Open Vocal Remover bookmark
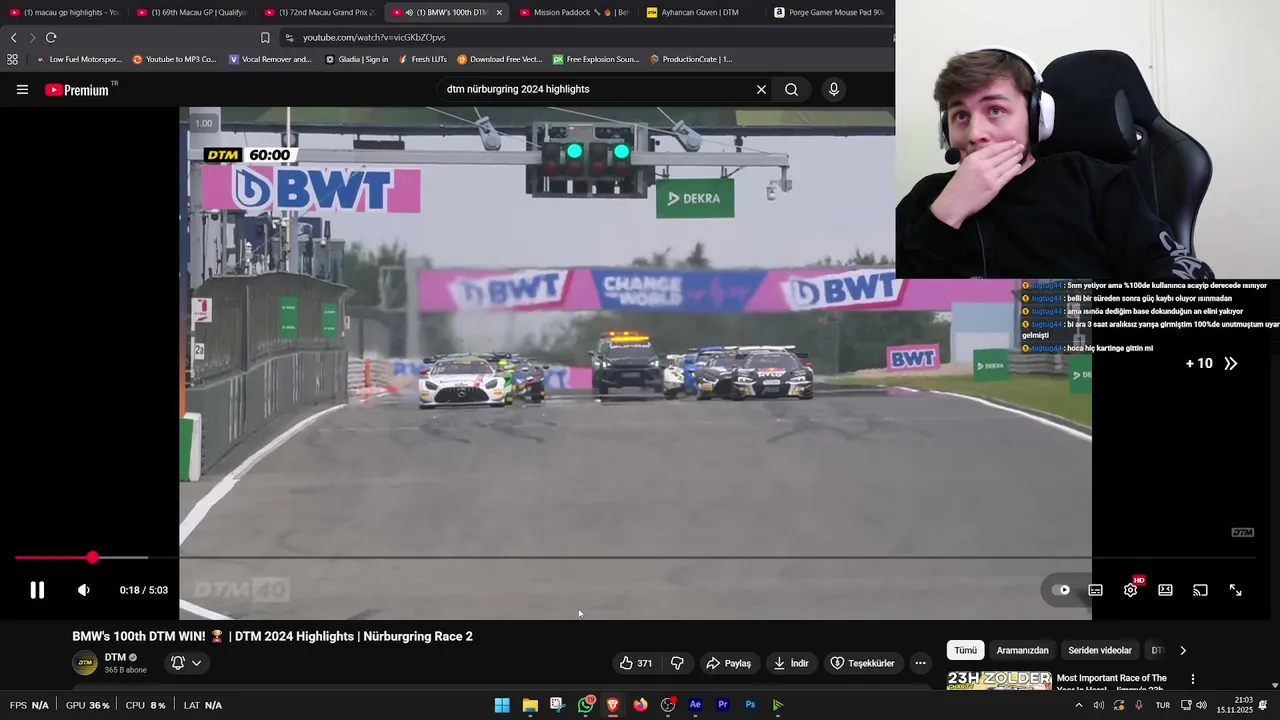 coord(270,59)
